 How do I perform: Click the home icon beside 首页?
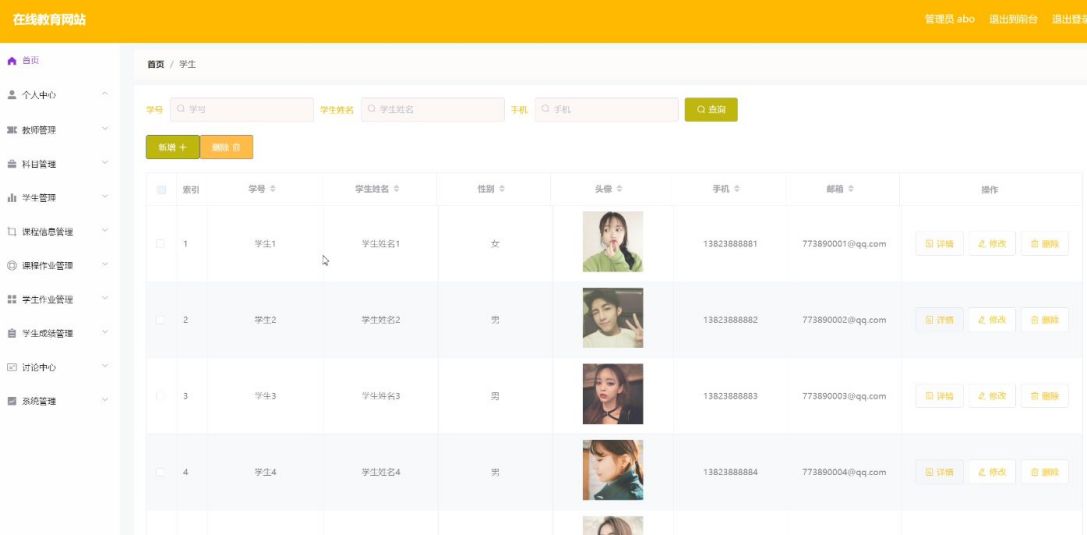[x=12, y=61]
